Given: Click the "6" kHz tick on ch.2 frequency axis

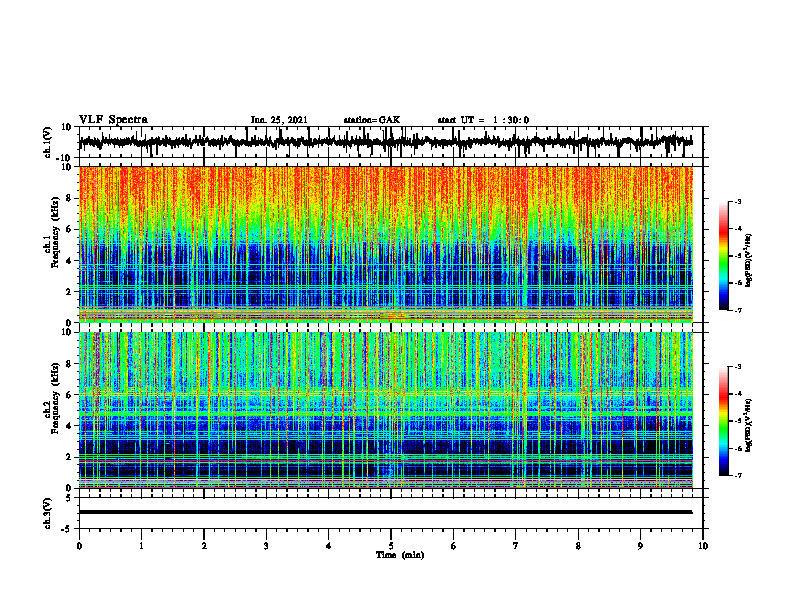Looking at the screenshot, I should (x=70, y=395).
